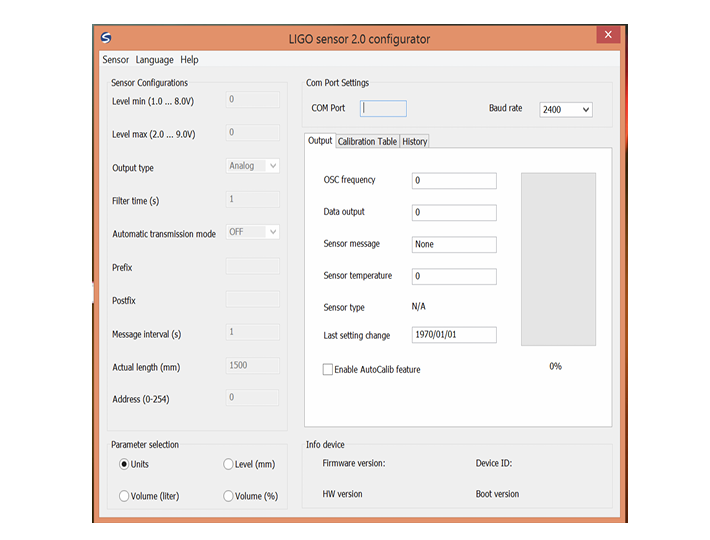Click the Address (0-254) field

[x=253, y=397]
